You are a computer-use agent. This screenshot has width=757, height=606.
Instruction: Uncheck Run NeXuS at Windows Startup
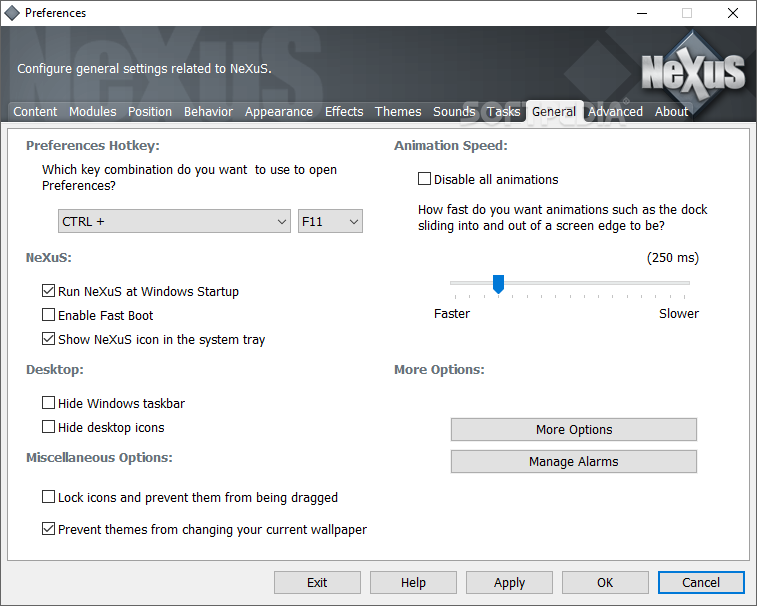tap(48, 291)
